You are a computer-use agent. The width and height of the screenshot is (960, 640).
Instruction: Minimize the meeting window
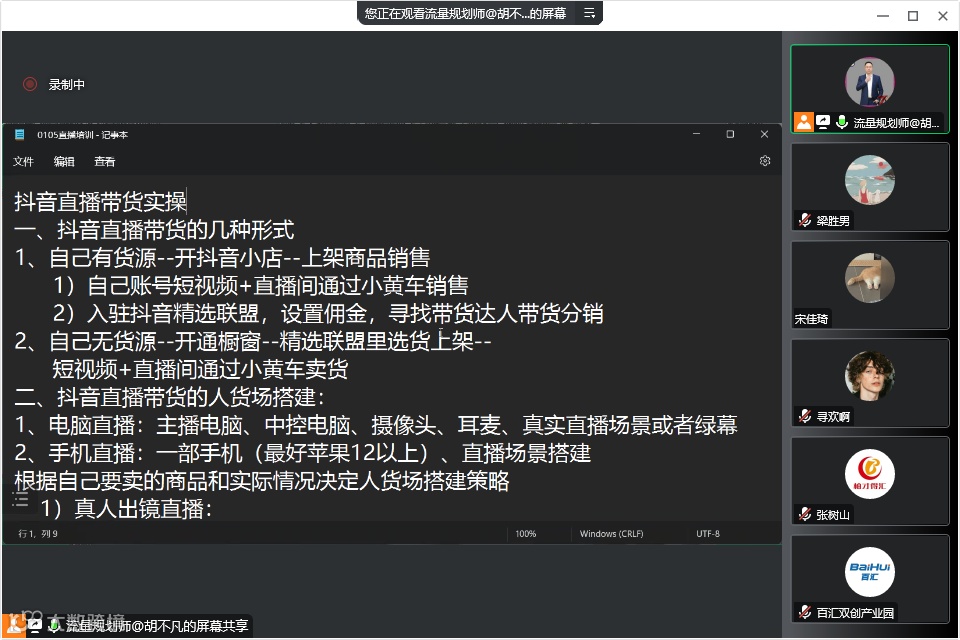(x=883, y=16)
